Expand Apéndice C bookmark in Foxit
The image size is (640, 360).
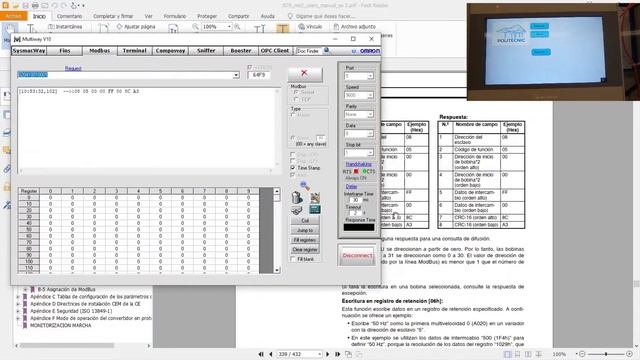click(18, 297)
